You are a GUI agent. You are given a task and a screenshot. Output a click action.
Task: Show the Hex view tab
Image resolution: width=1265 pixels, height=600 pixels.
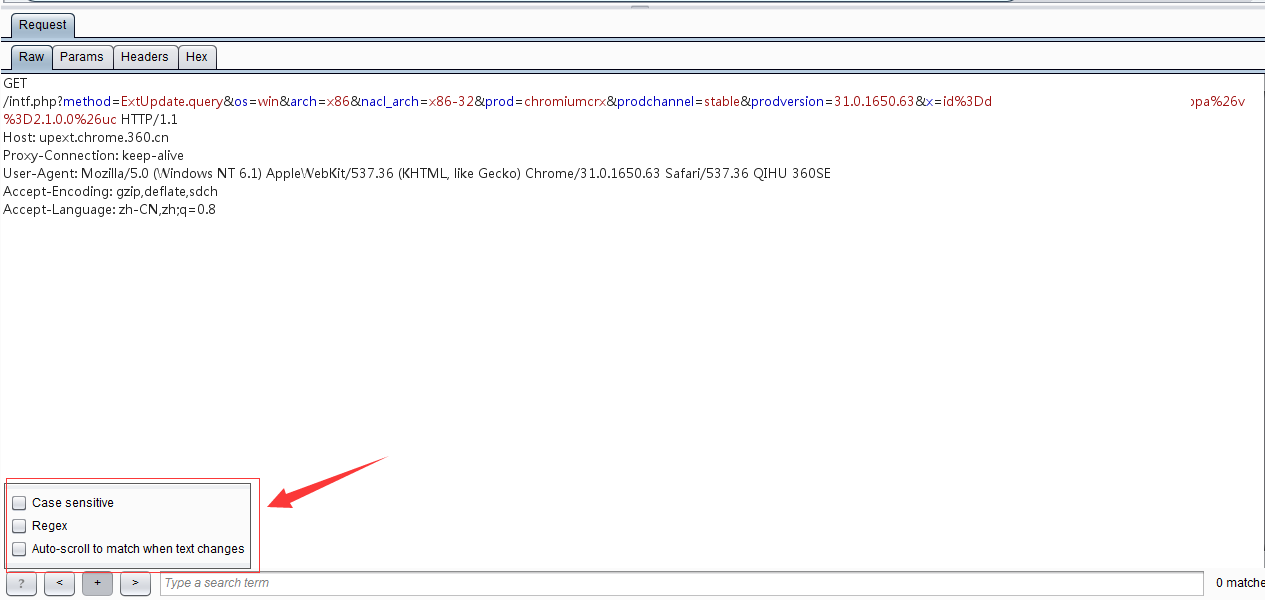point(197,57)
